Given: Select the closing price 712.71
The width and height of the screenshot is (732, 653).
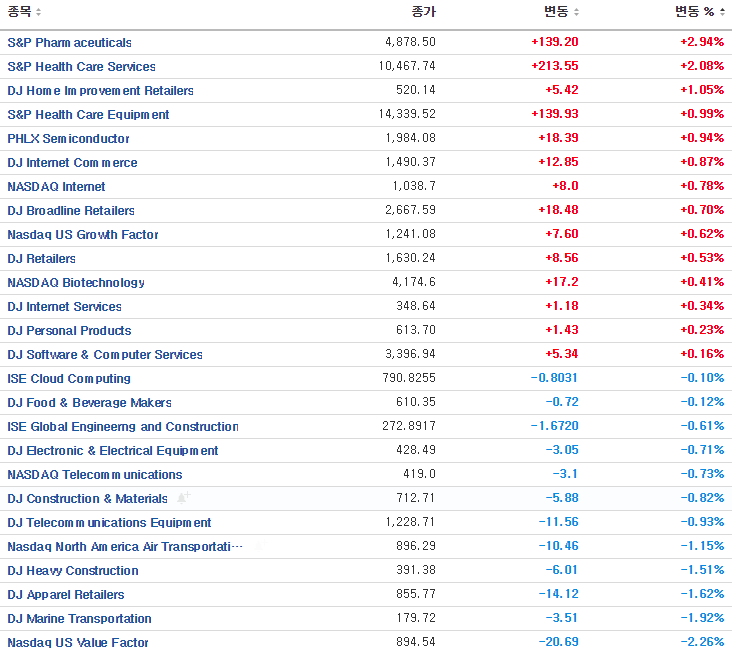Looking at the screenshot, I should pyautogui.click(x=416, y=498).
